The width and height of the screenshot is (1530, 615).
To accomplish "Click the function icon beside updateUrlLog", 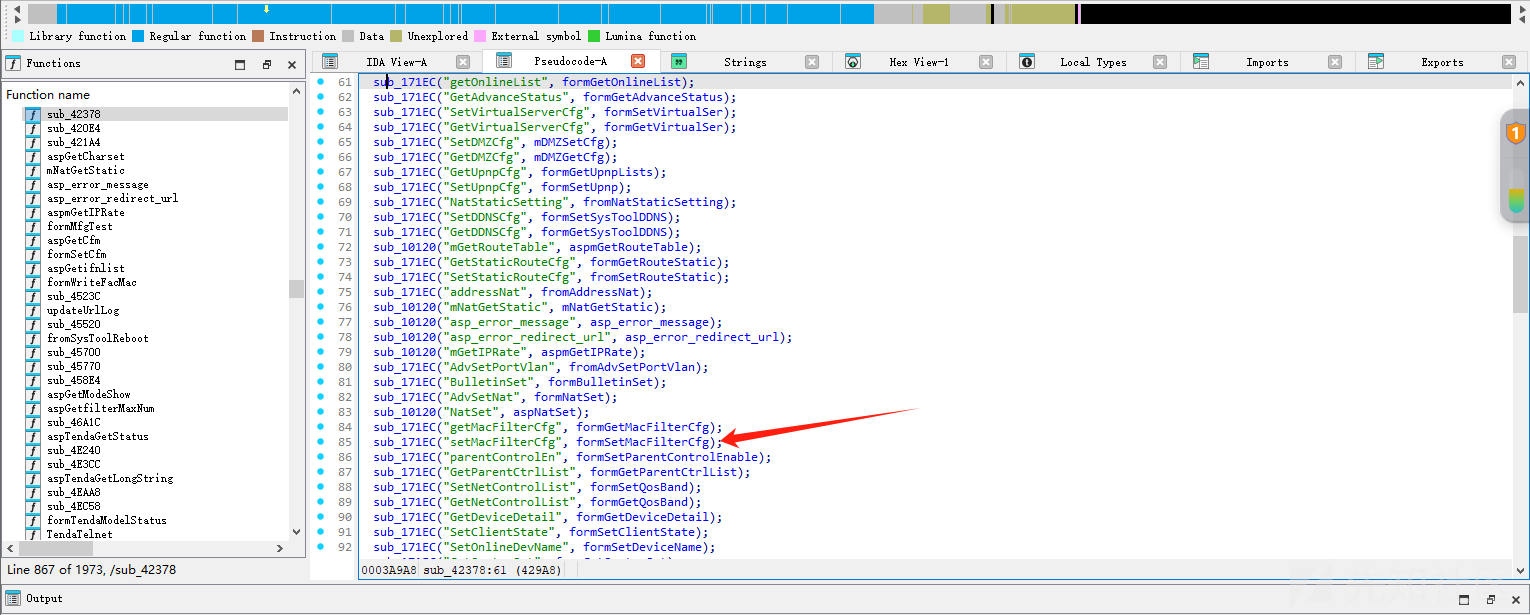I will 33,310.
